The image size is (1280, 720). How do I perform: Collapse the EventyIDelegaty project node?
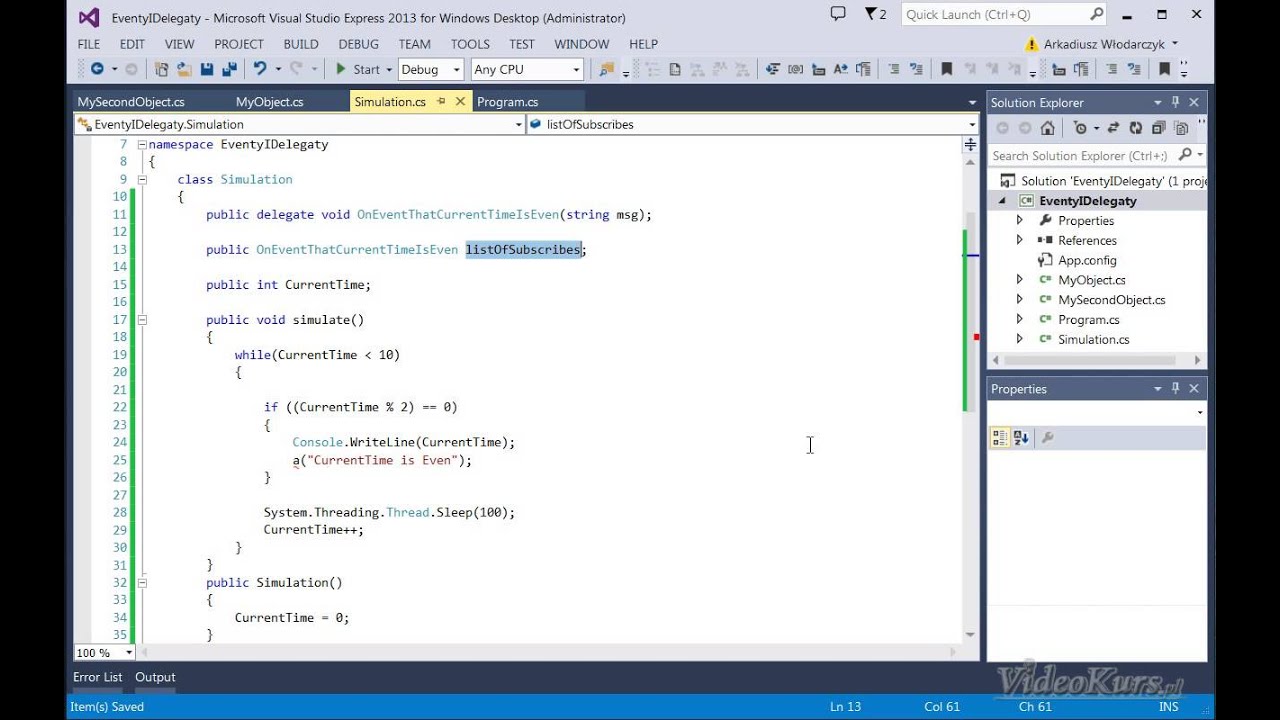[x=1003, y=201]
